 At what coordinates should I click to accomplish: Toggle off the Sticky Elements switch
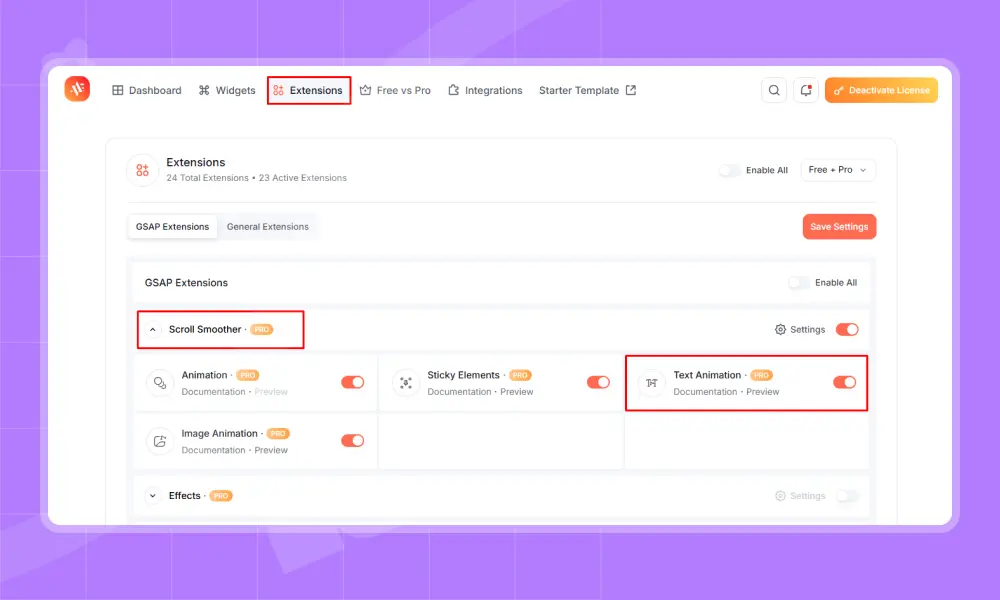598,382
